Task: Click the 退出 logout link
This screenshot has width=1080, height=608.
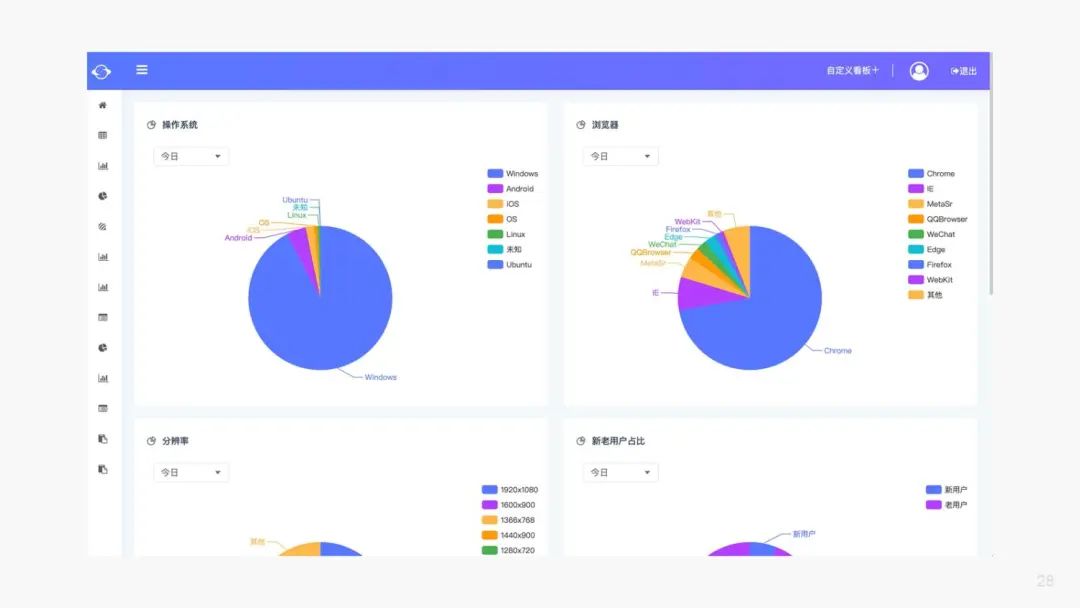Action: point(964,71)
